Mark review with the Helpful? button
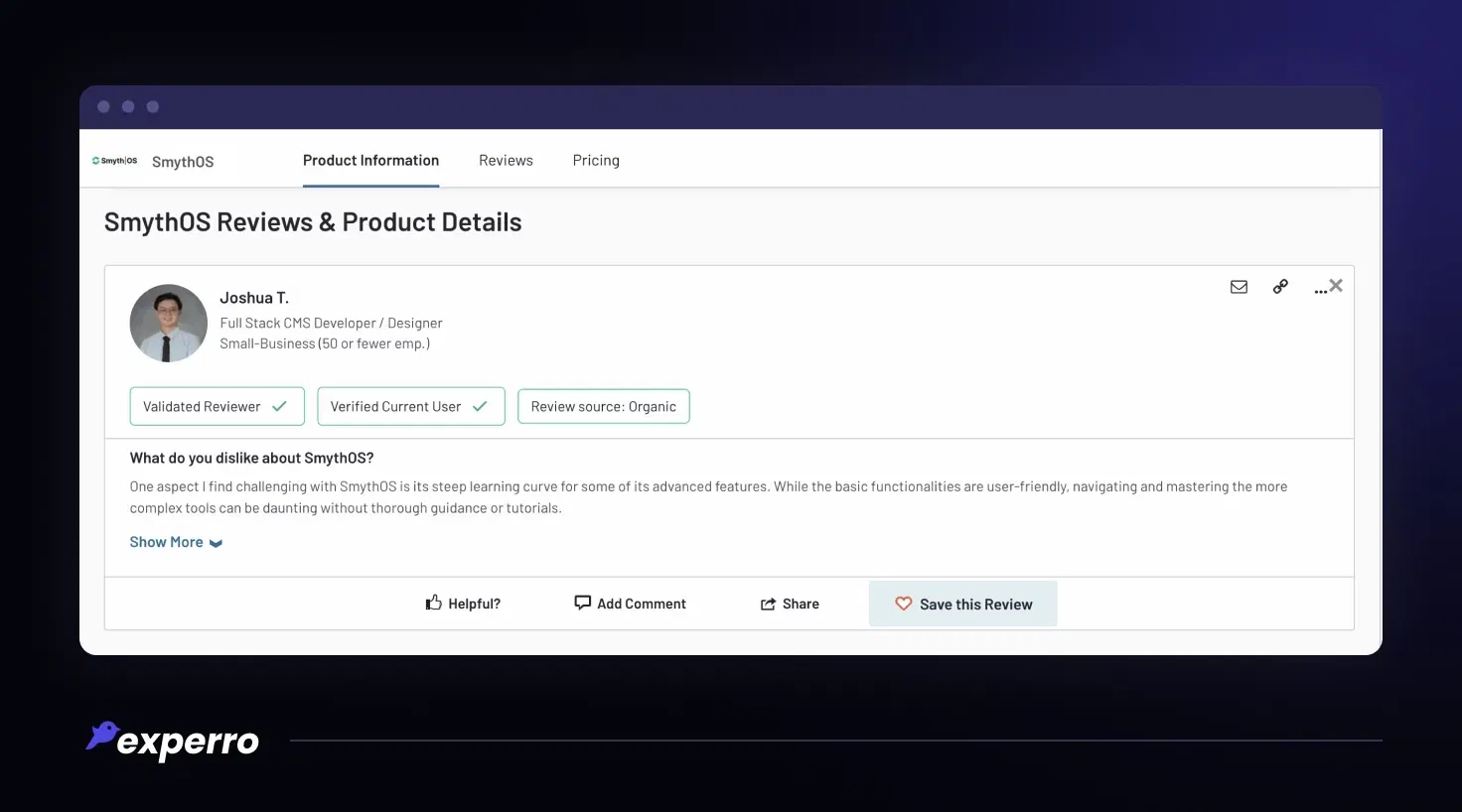Viewport: 1462px width, 812px height. click(463, 604)
